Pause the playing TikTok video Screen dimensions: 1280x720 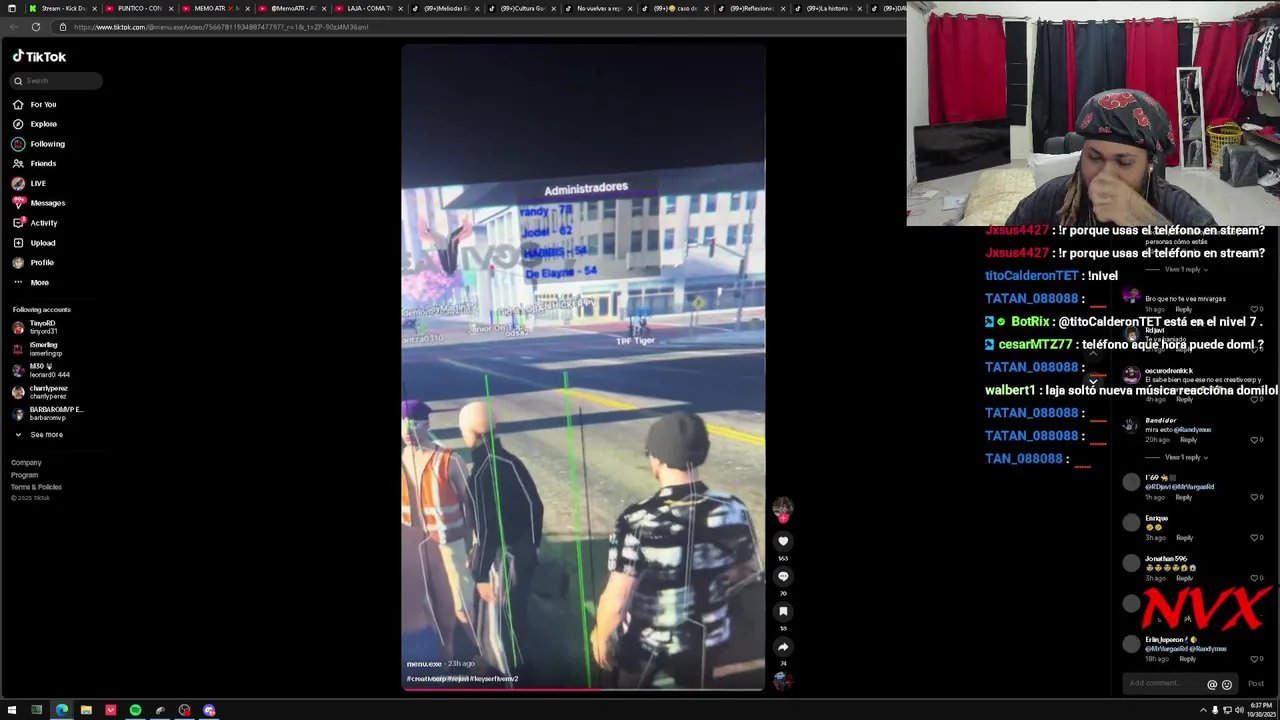(583, 367)
